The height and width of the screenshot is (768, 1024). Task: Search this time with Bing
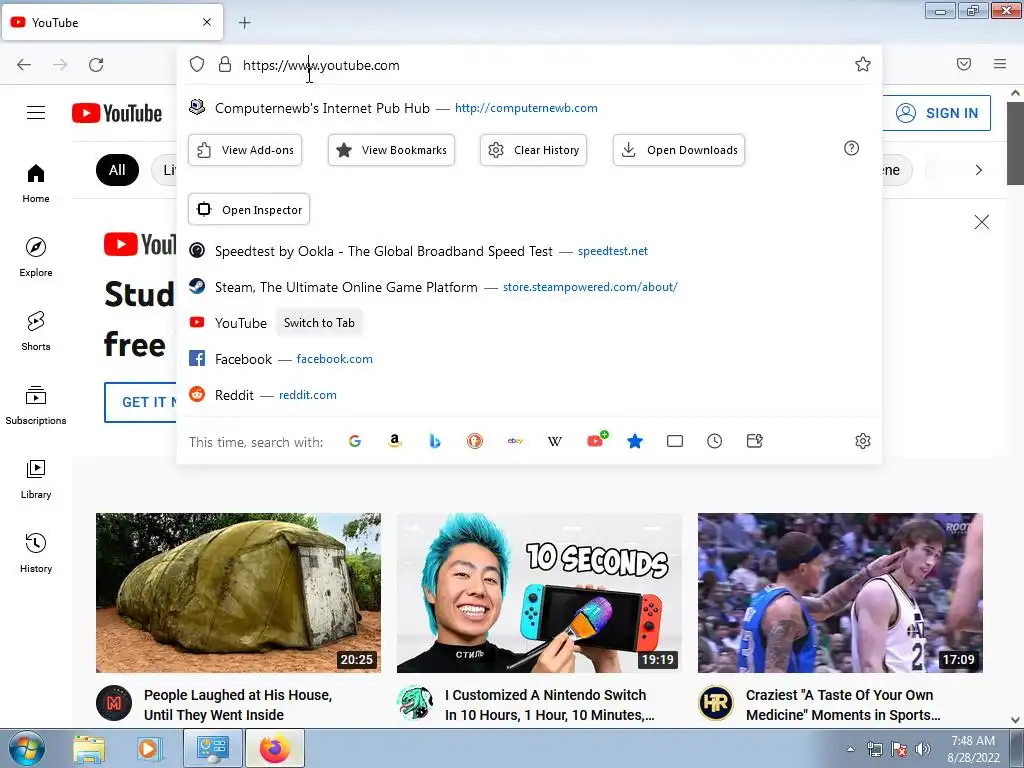pos(435,441)
